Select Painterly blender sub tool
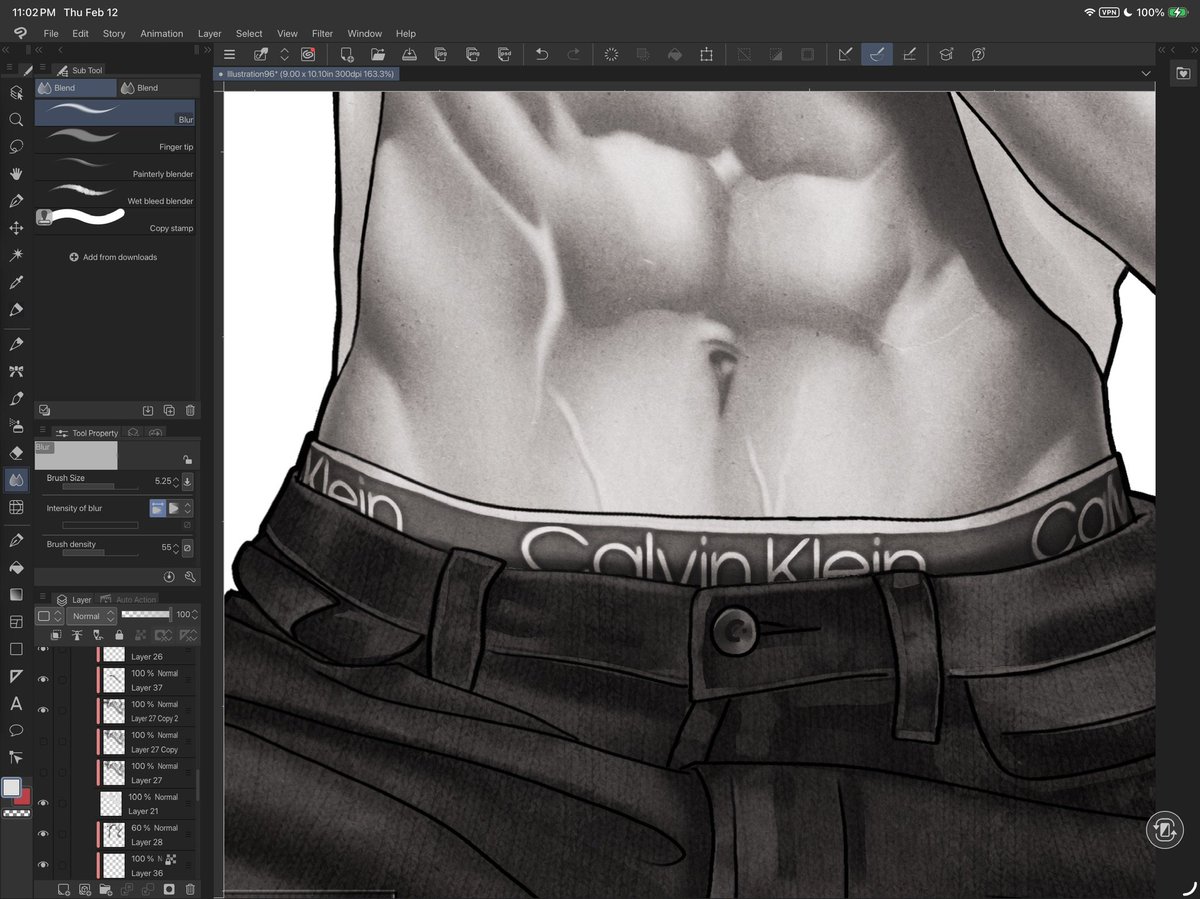The width and height of the screenshot is (1200, 899). 115,169
